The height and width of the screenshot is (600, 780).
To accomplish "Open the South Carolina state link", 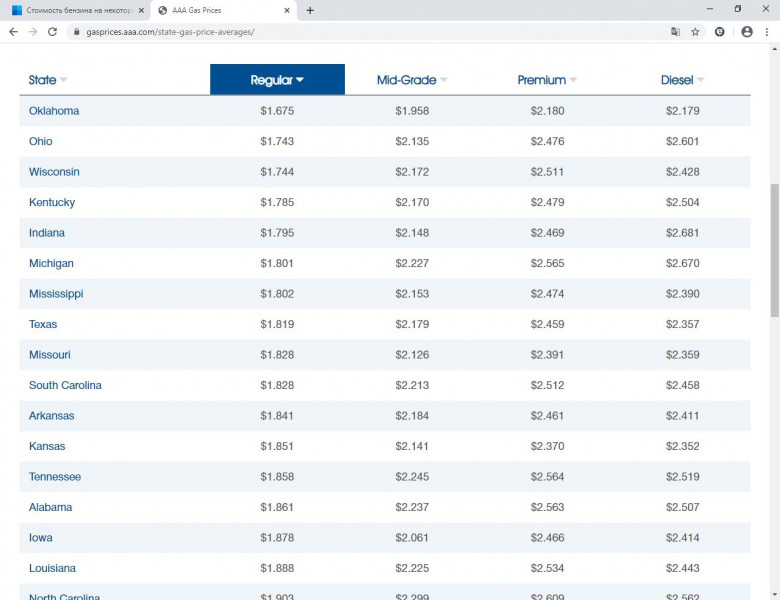I will (65, 385).
